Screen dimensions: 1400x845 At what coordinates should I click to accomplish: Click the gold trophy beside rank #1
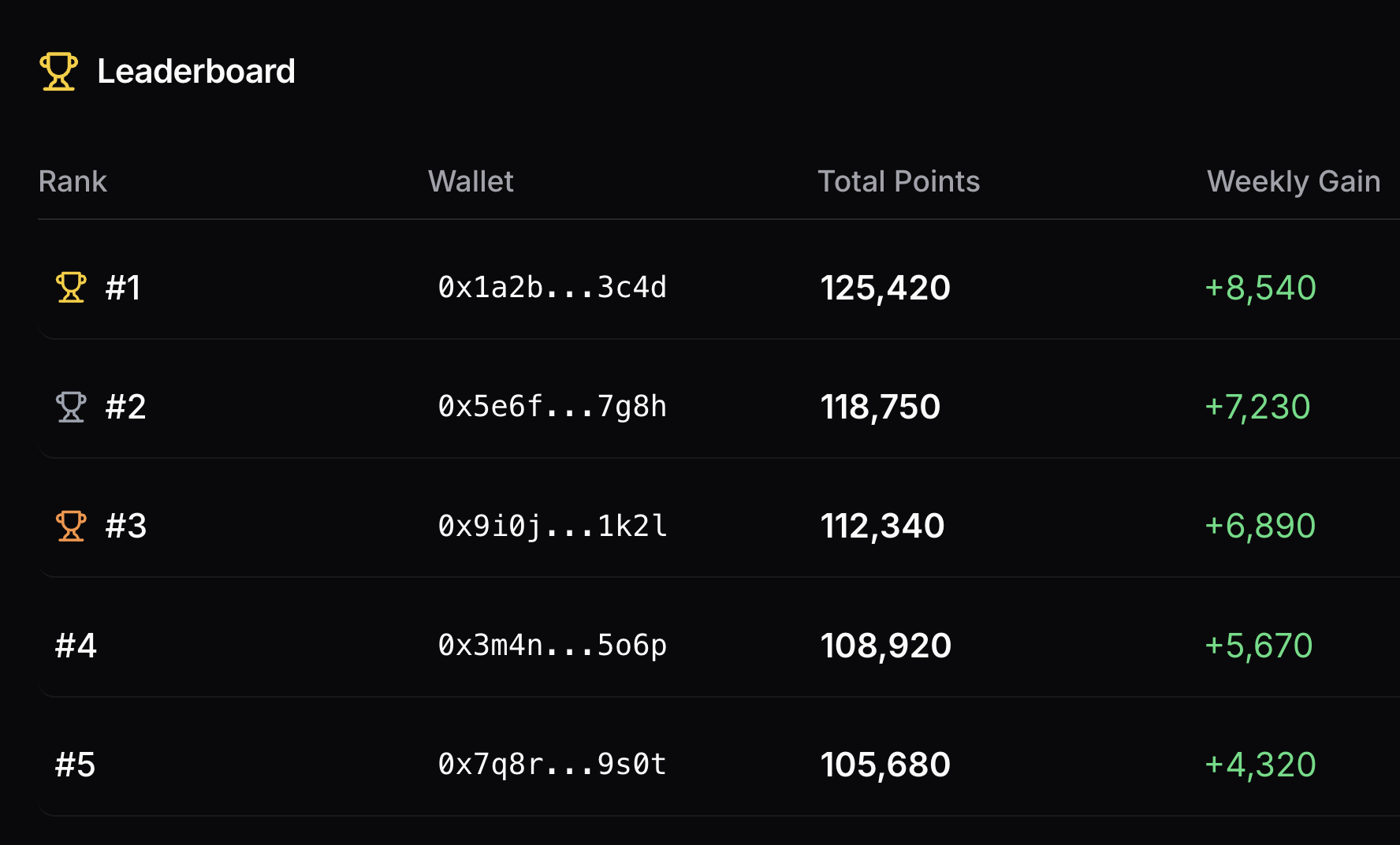[71, 287]
